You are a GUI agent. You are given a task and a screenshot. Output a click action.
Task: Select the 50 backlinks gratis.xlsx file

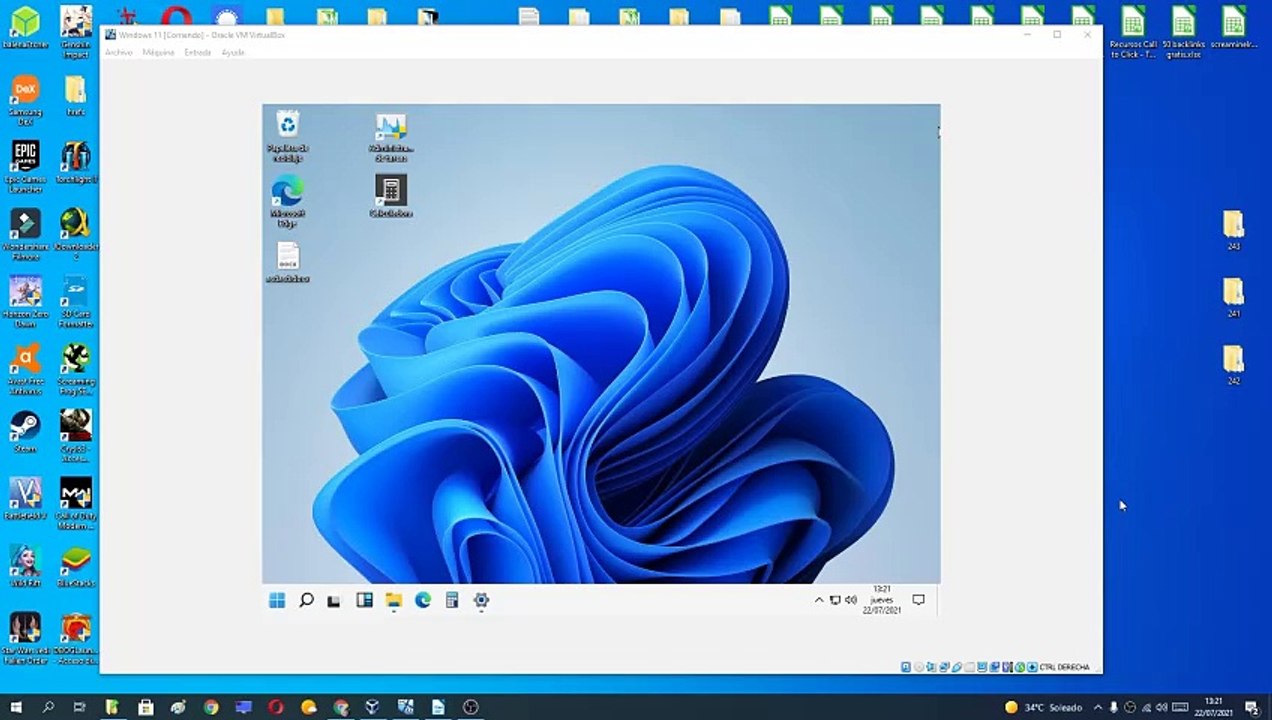tap(1183, 31)
